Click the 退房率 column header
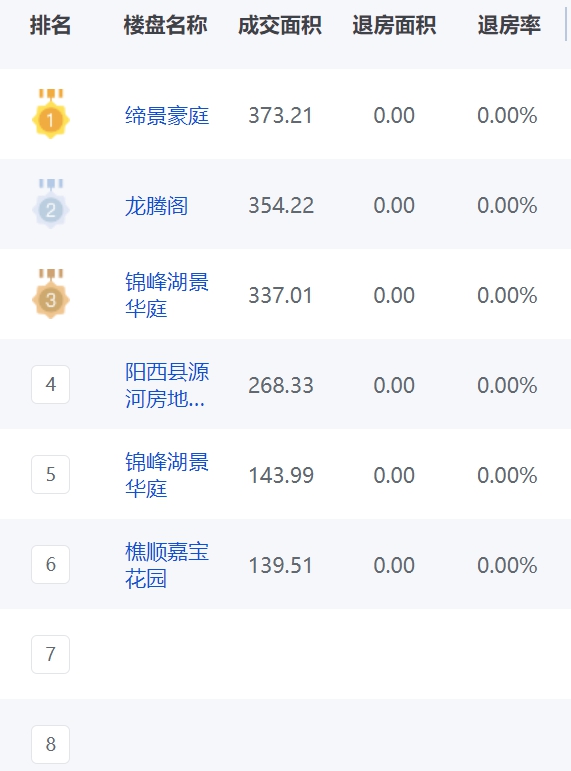 point(509,25)
